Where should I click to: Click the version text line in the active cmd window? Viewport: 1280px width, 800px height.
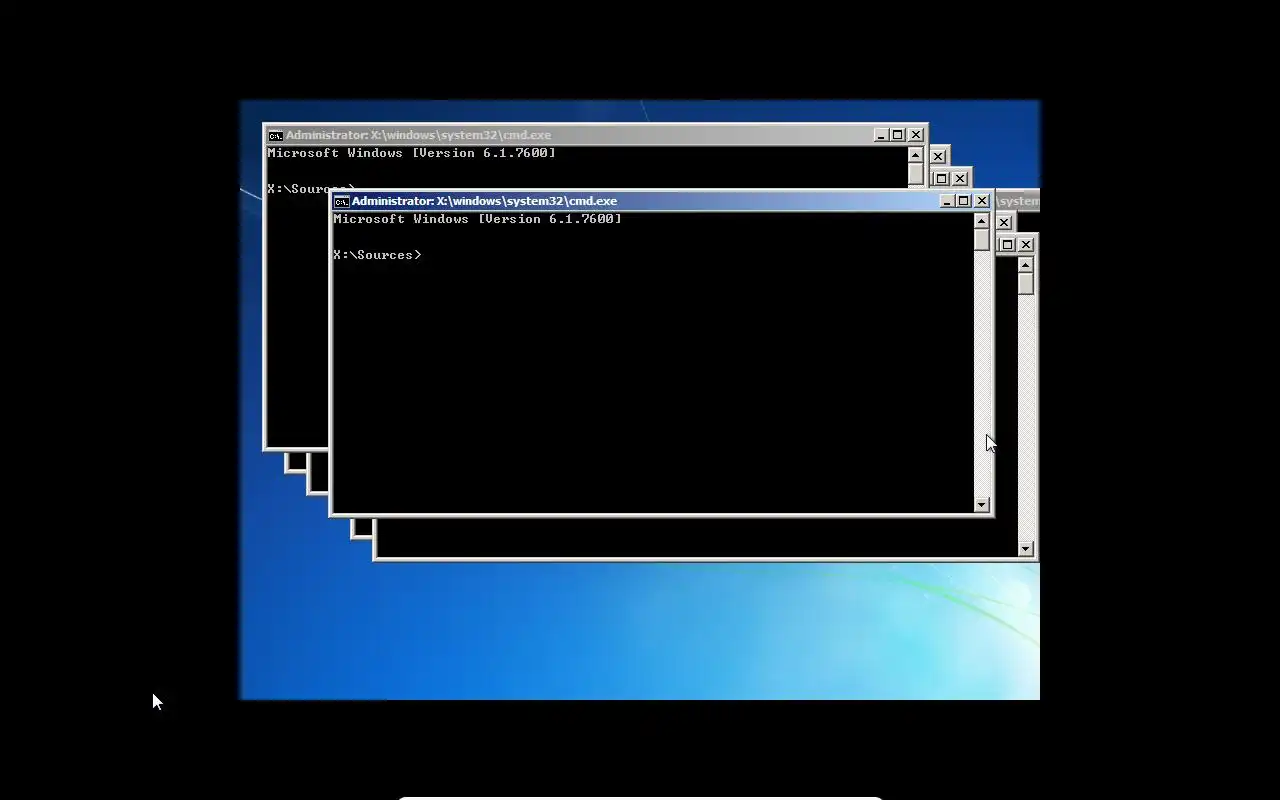point(477,219)
